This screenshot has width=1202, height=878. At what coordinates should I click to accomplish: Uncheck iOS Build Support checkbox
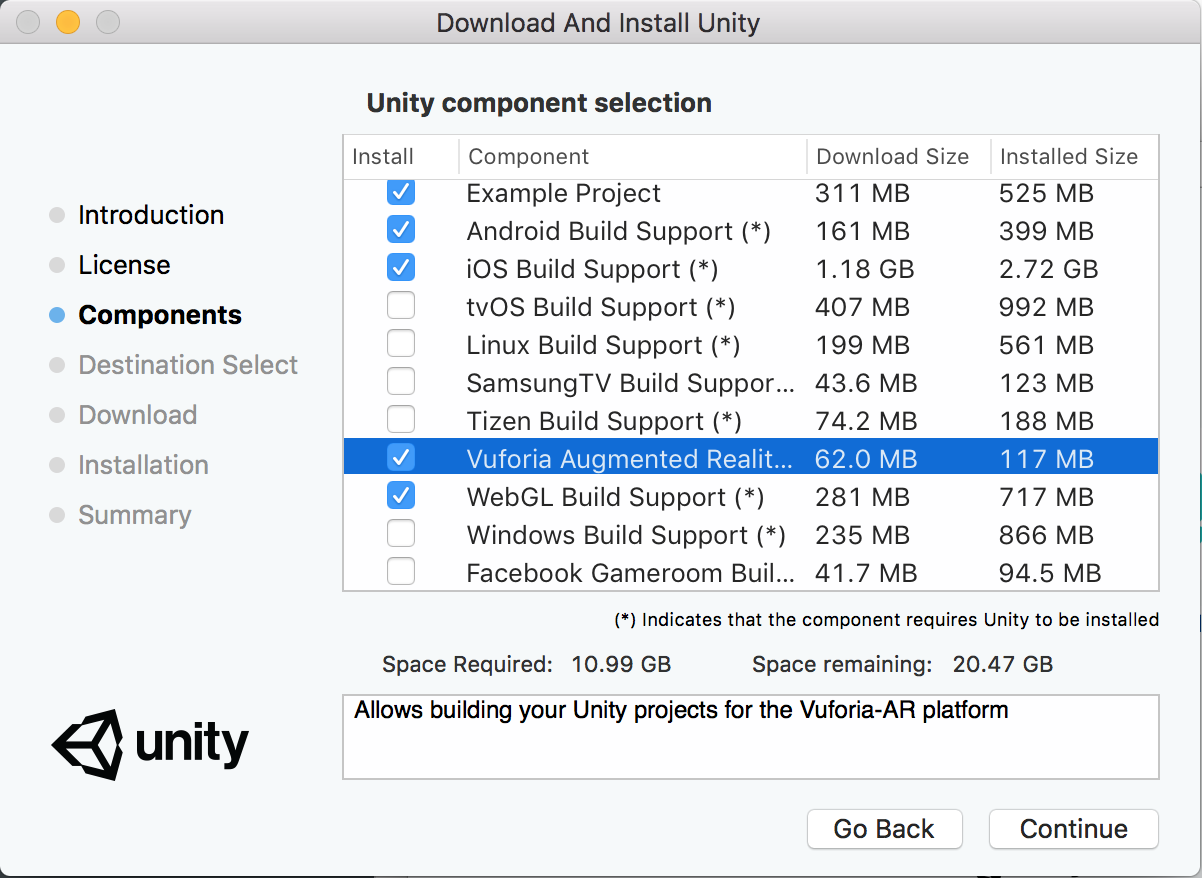click(401, 268)
